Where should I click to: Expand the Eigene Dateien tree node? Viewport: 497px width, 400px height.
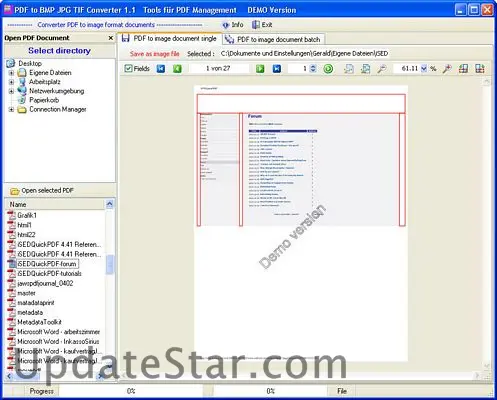coord(11,73)
